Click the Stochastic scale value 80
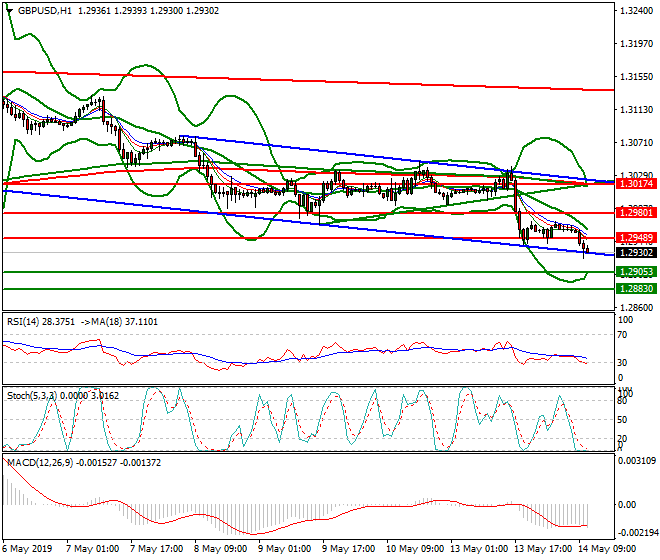The height and width of the screenshot is (560, 660). pyautogui.click(x=623, y=401)
